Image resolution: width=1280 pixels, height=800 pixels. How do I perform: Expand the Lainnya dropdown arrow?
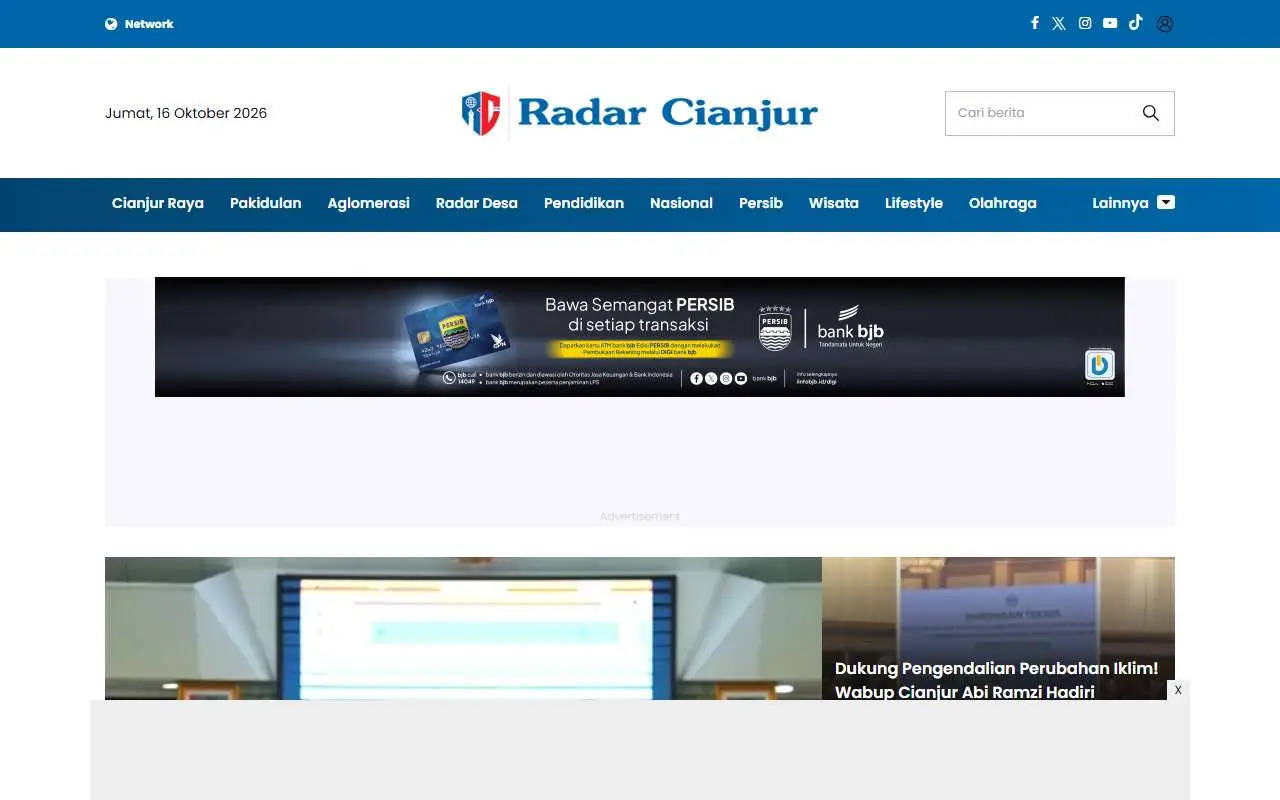point(1166,202)
